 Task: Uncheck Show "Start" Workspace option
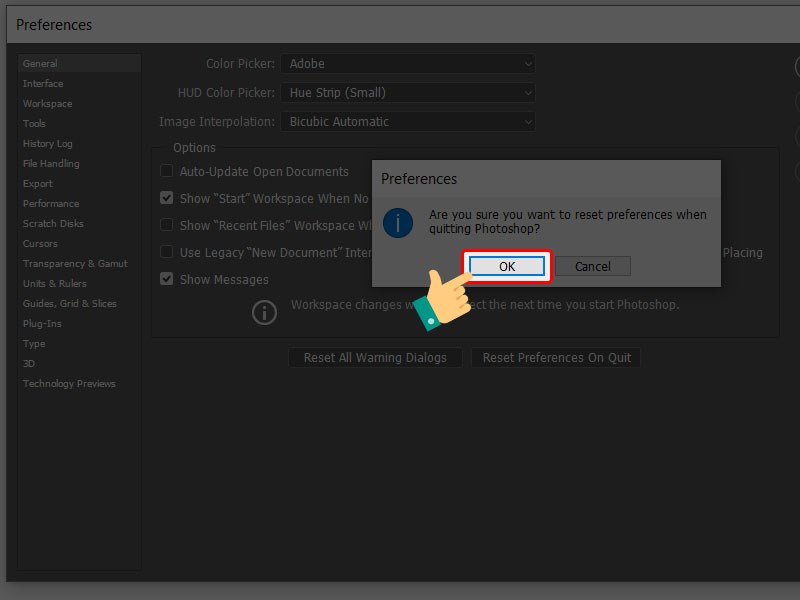tap(167, 199)
